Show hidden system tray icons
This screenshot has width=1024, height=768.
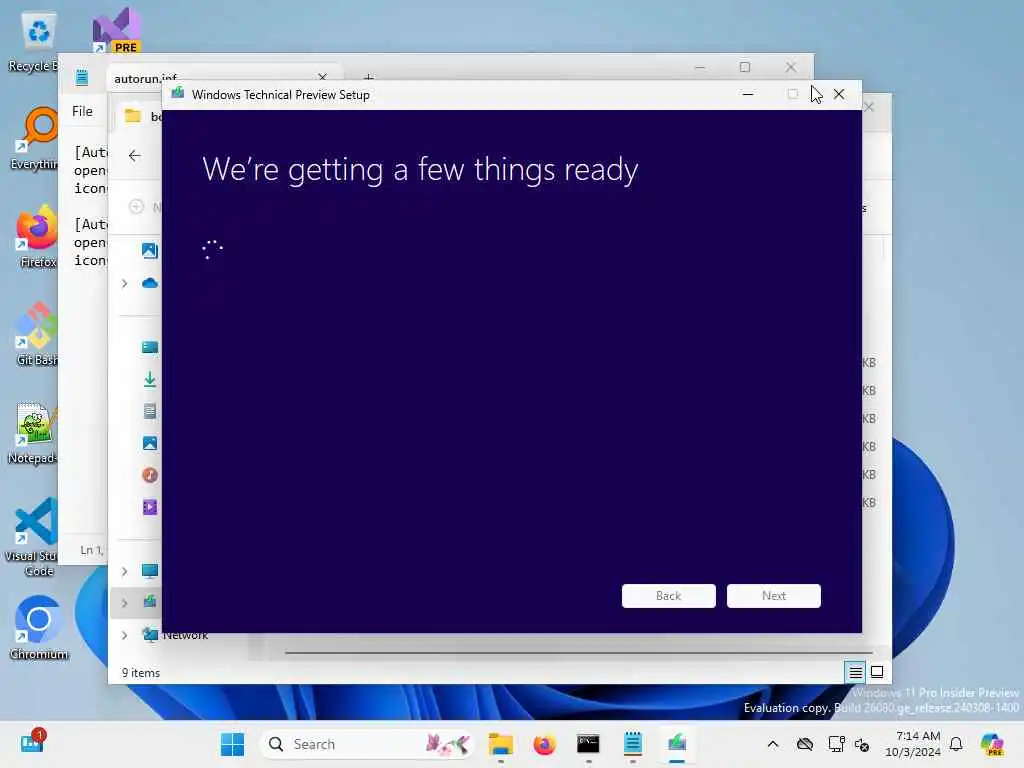coord(773,744)
